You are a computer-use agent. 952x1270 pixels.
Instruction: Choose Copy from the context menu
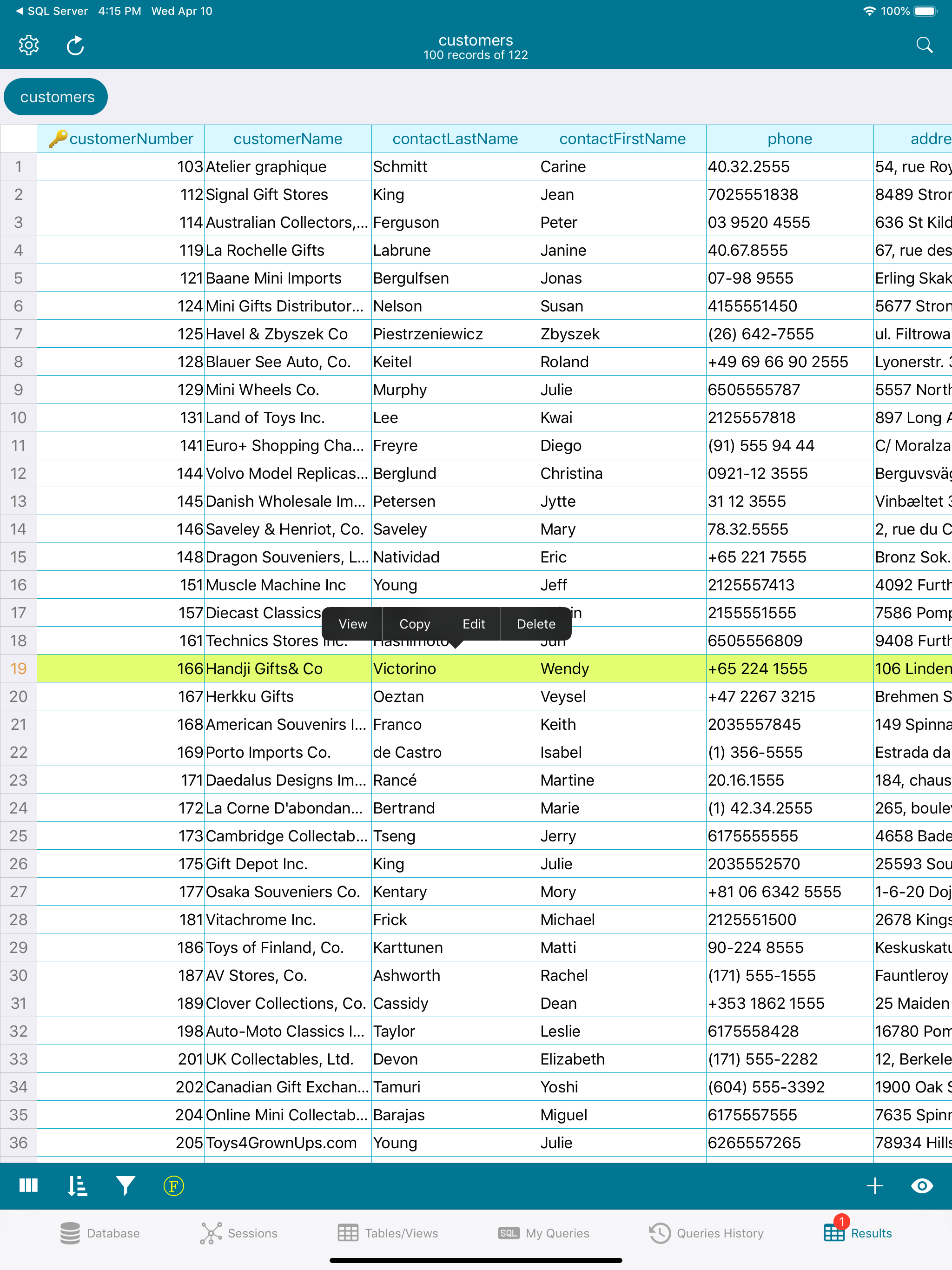pyautogui.click(x=415, y=624)
